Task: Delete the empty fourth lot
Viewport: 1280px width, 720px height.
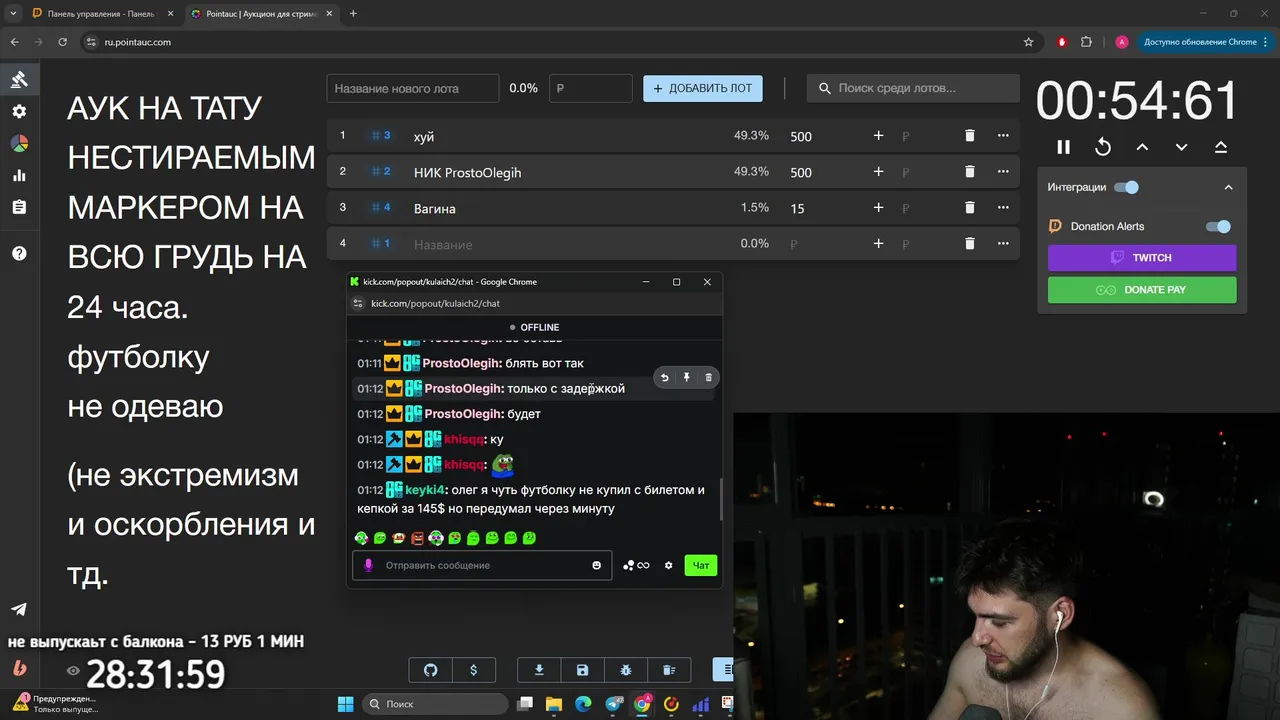Action: coord(969,244)
